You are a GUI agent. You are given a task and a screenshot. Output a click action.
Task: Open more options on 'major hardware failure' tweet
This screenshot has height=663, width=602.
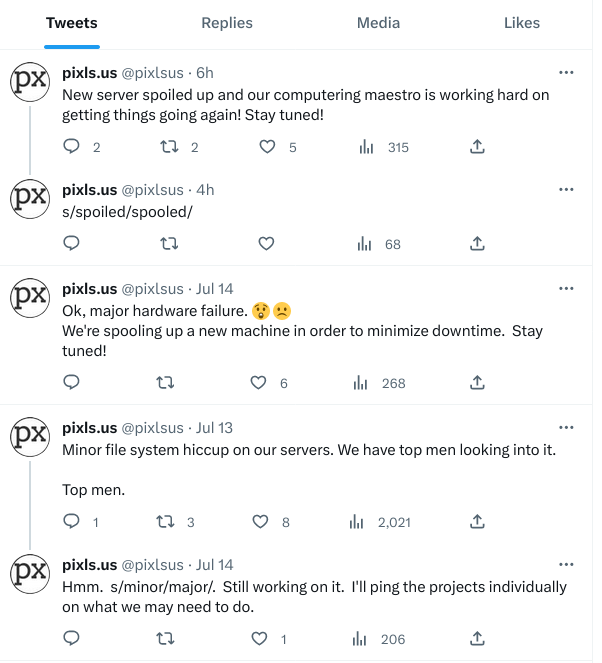[566, 289]
